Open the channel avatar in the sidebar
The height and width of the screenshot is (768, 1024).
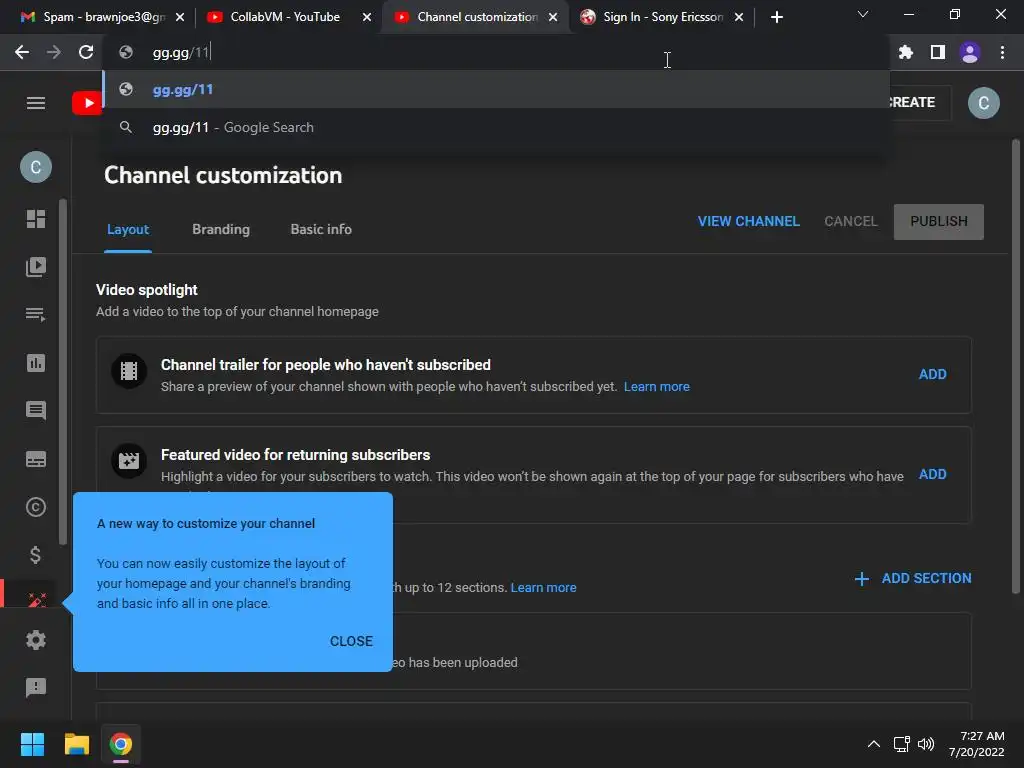click(36, 167)
